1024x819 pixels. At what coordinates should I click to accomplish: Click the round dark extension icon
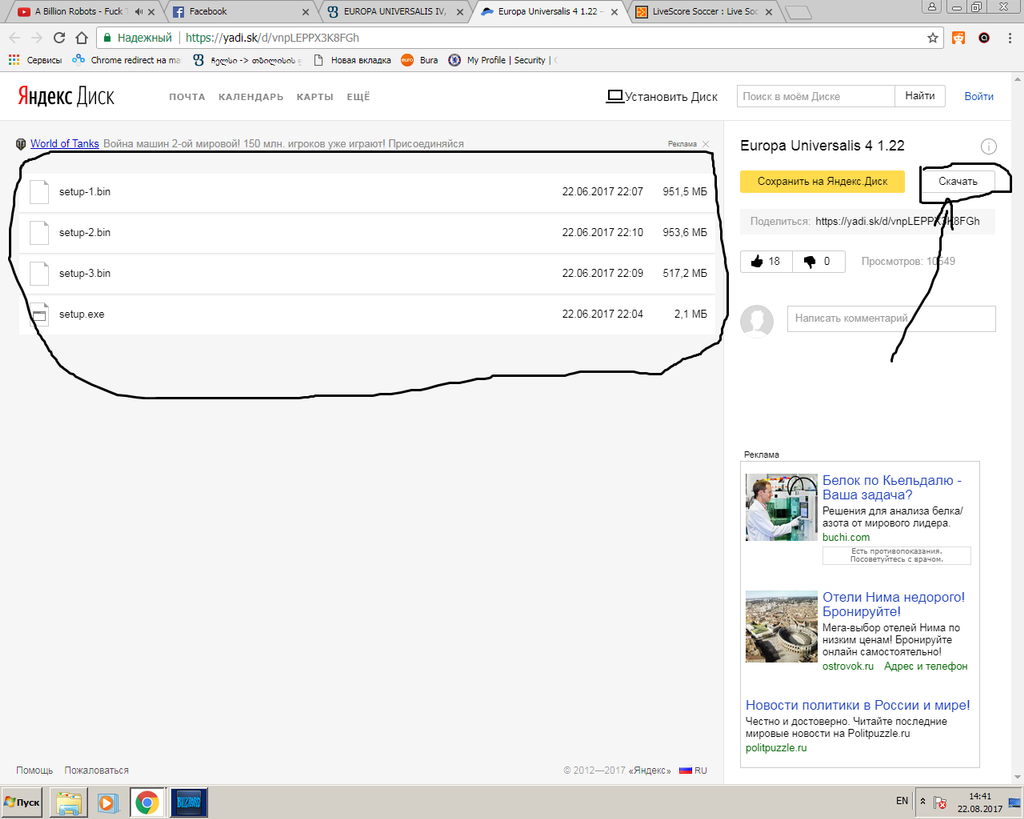click(984, 38)
